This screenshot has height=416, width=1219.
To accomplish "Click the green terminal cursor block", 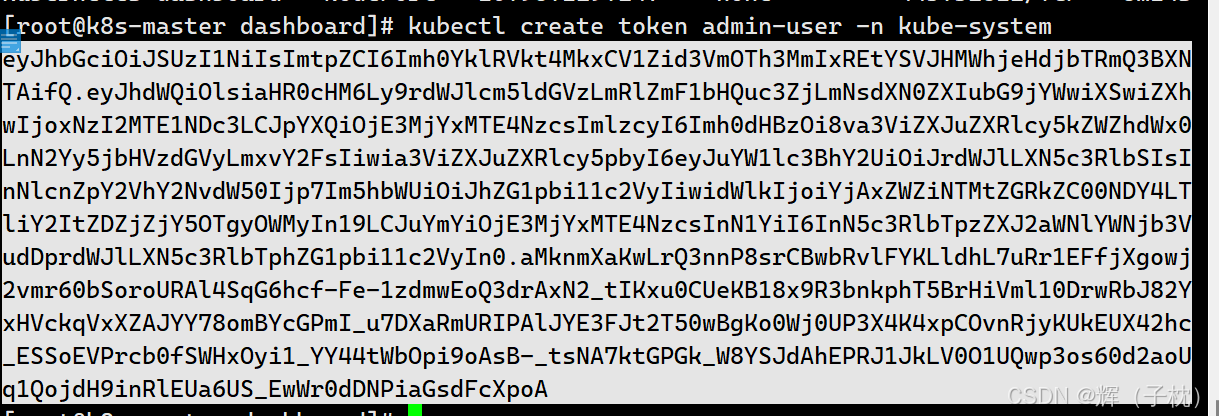I will pos(415,411).
